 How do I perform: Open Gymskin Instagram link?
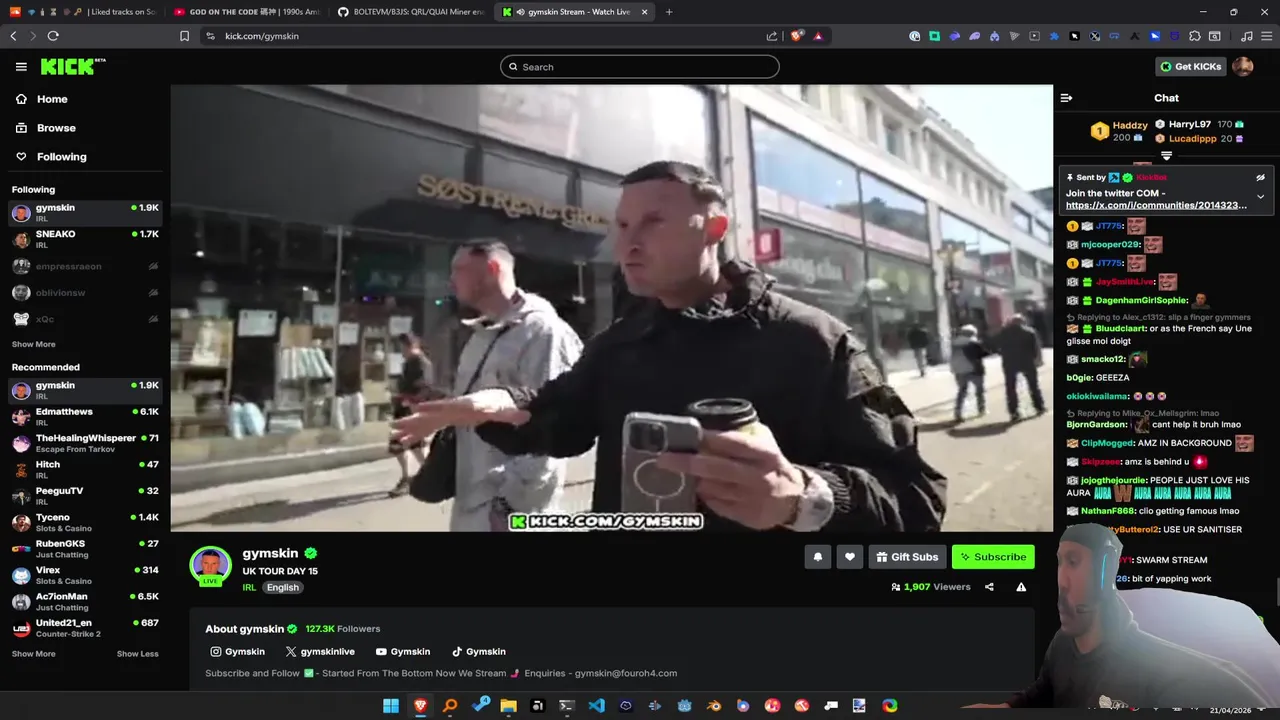[x=238, y=652]
